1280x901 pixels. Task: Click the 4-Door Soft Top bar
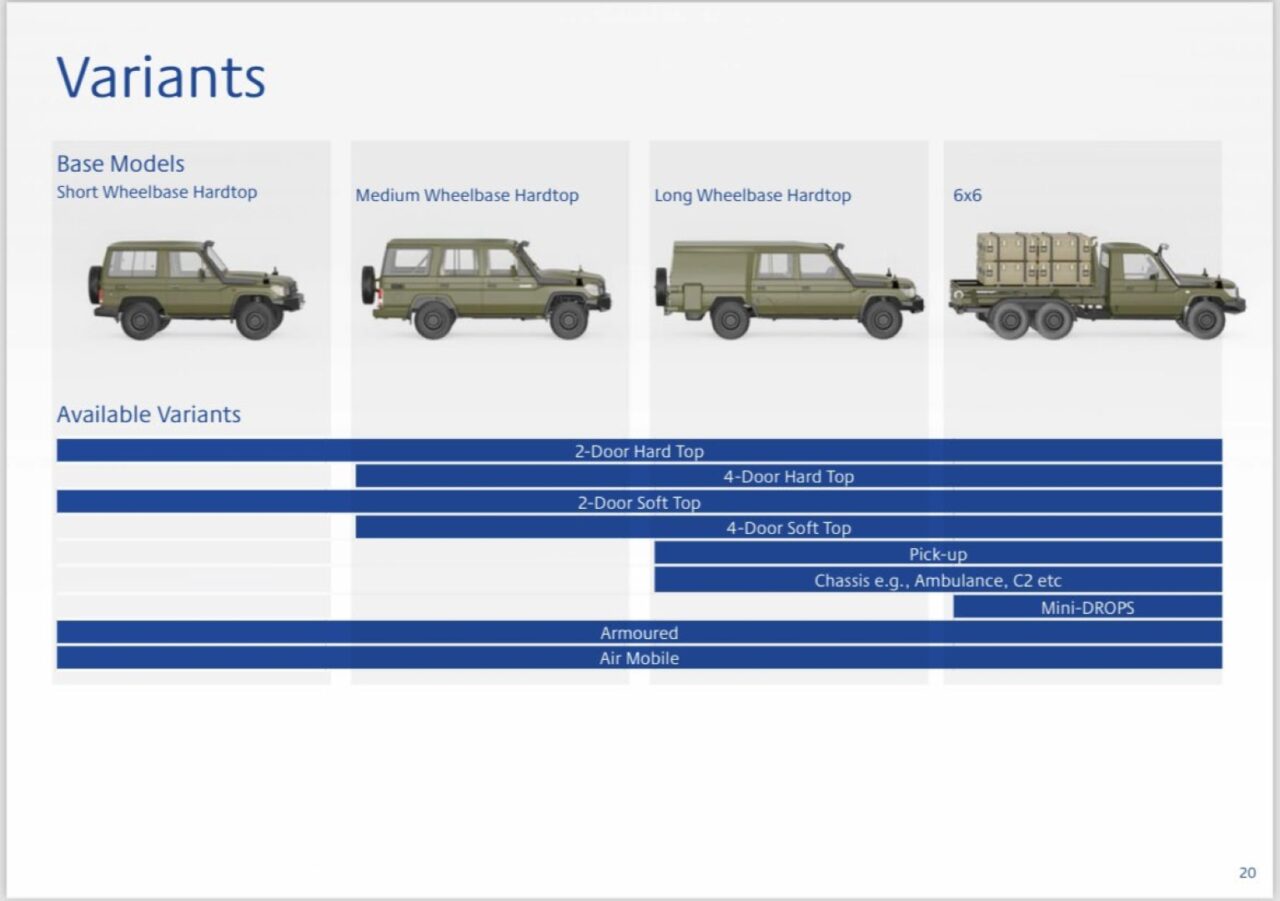[788, 528]
